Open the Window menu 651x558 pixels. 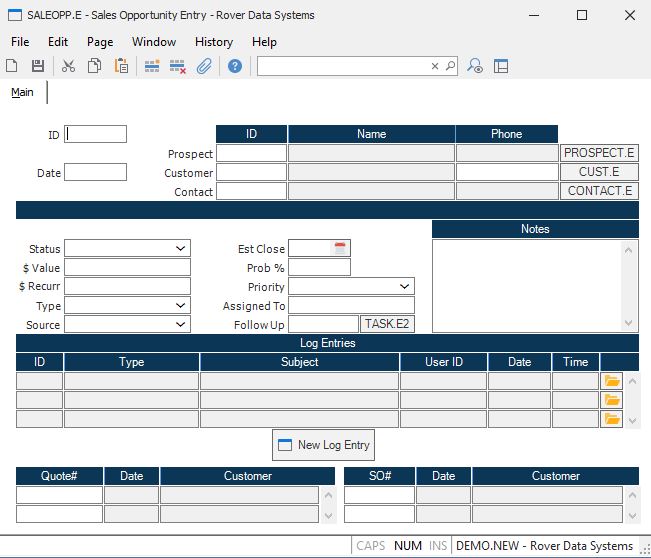[154, 42]
